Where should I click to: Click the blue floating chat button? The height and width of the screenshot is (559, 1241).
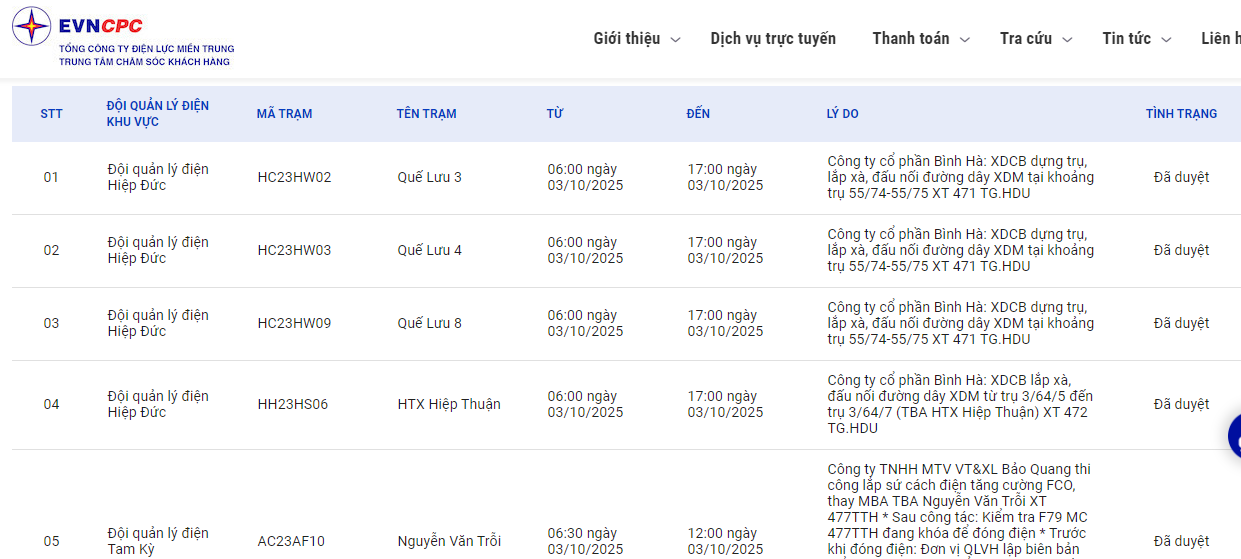[x=1235, y=437]
